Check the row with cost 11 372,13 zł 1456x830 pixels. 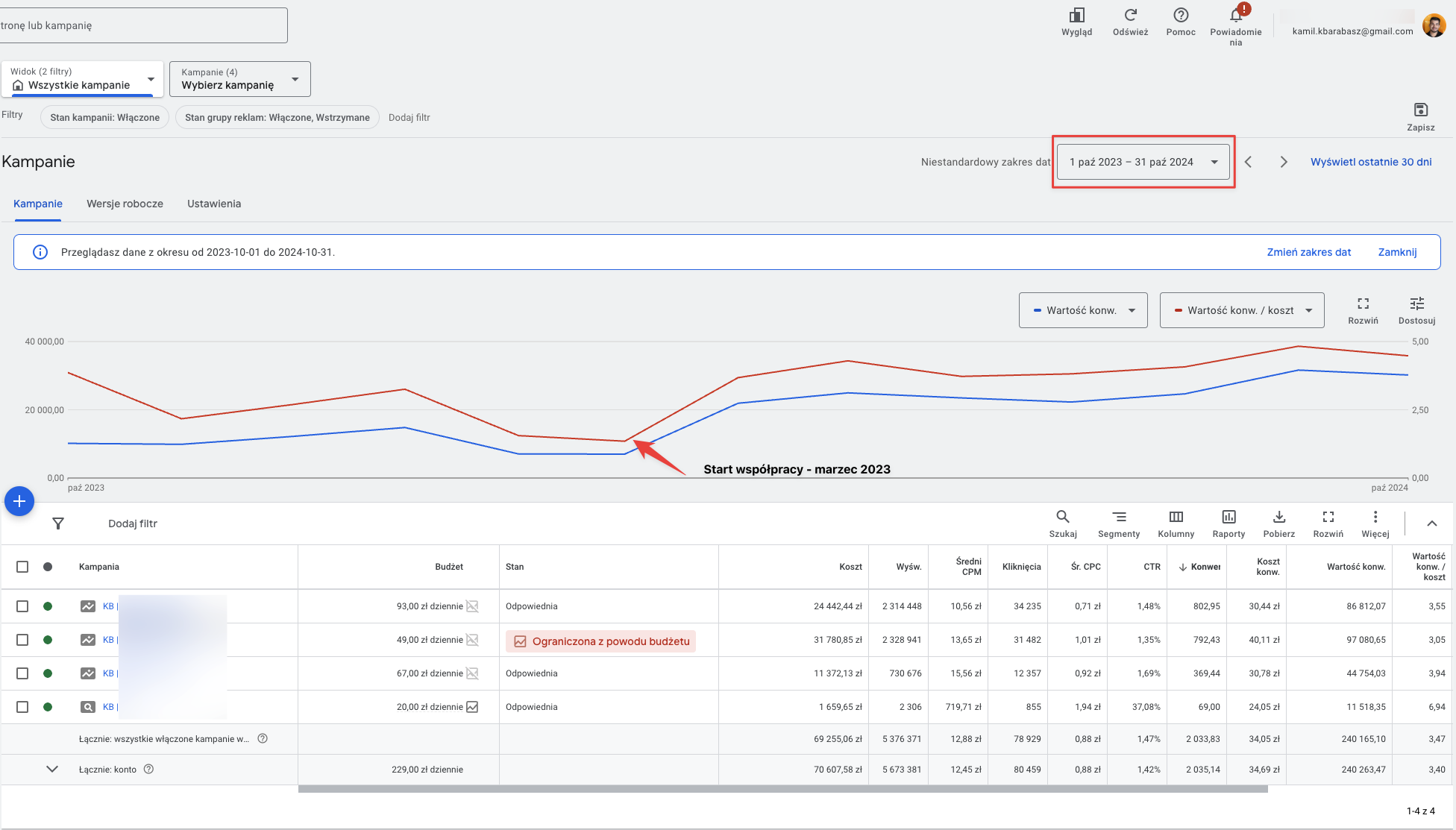[x=22, y=673]
